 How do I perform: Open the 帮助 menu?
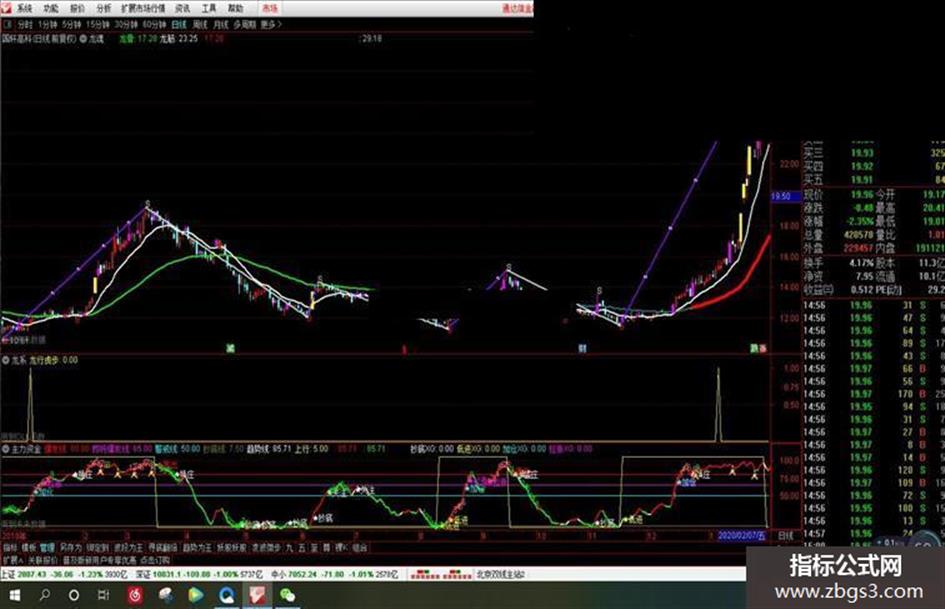coord(235,8)
